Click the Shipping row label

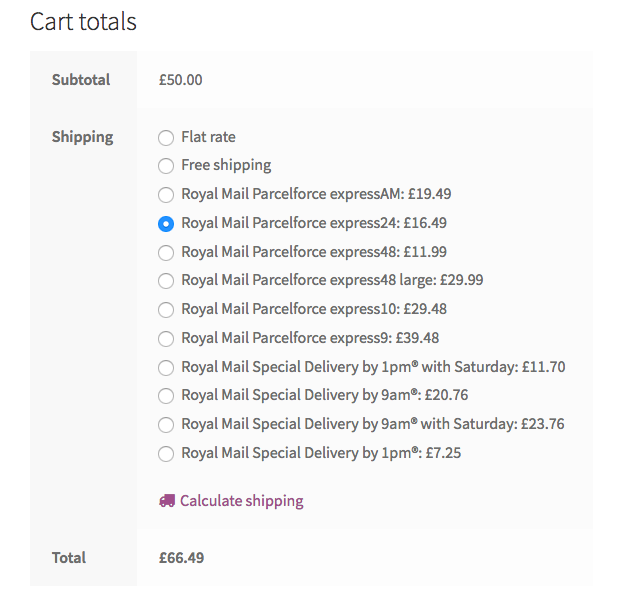(82, 137)
